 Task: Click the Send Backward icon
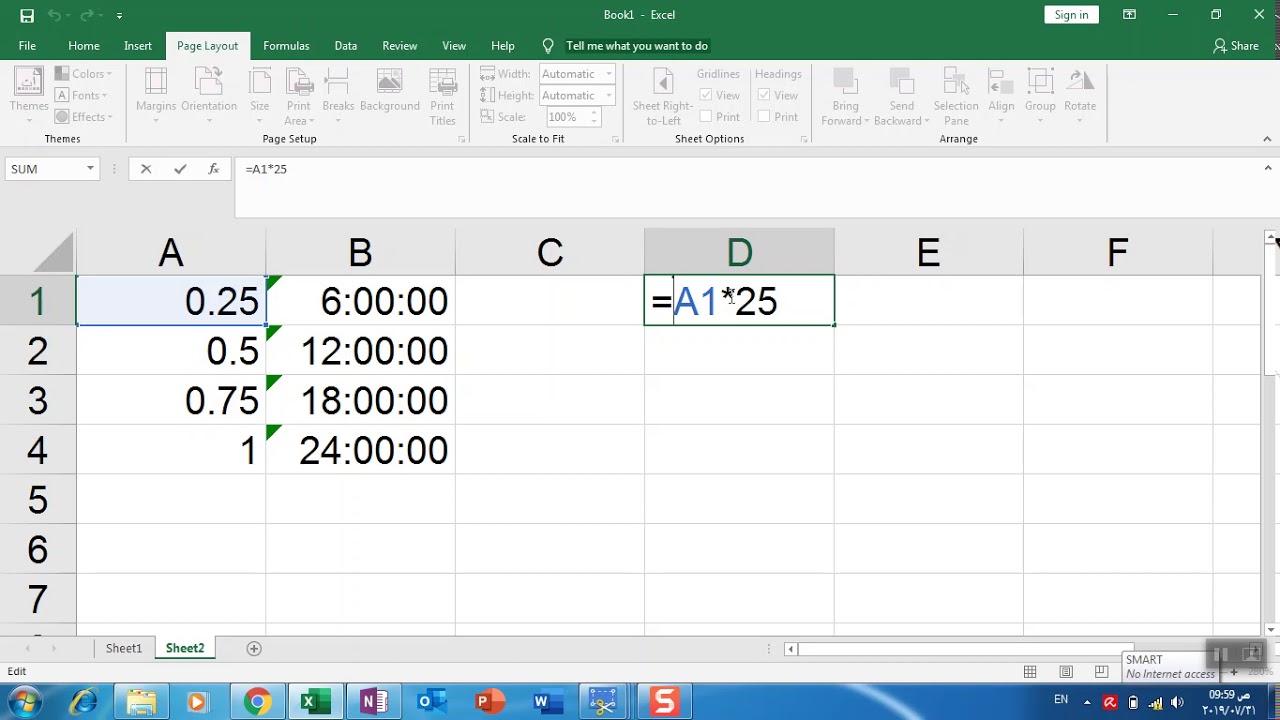tap(902, 82)
